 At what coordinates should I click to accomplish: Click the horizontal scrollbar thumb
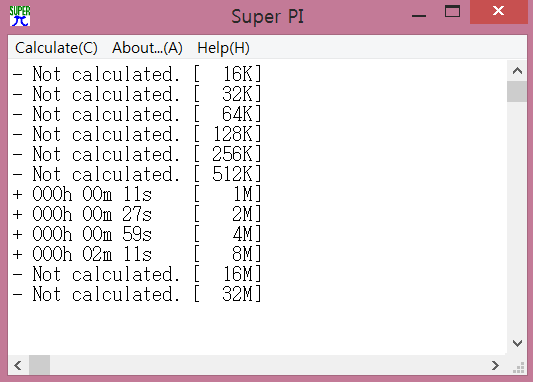pos(39,365)
